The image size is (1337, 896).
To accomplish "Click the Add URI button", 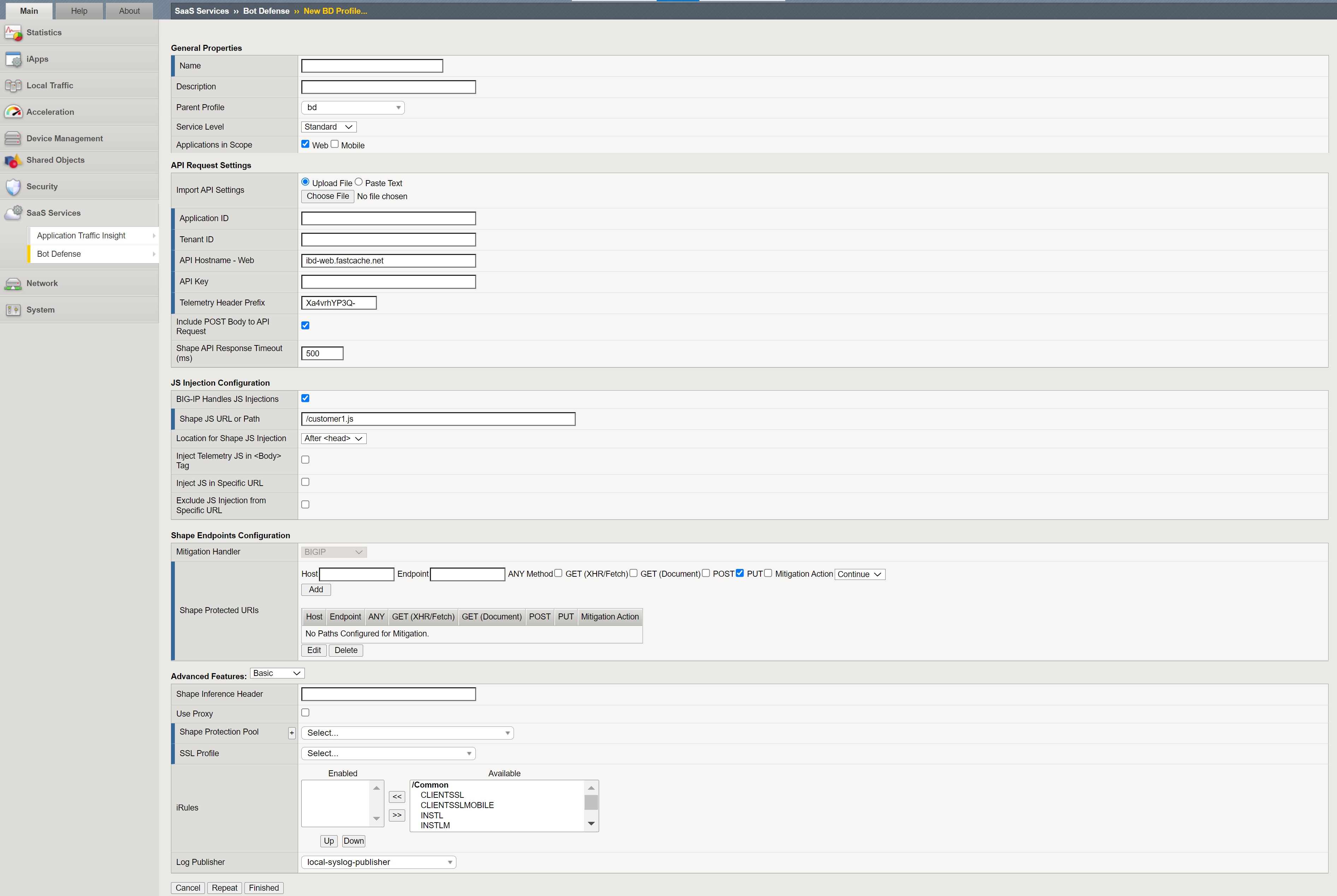I will point(316,590).
